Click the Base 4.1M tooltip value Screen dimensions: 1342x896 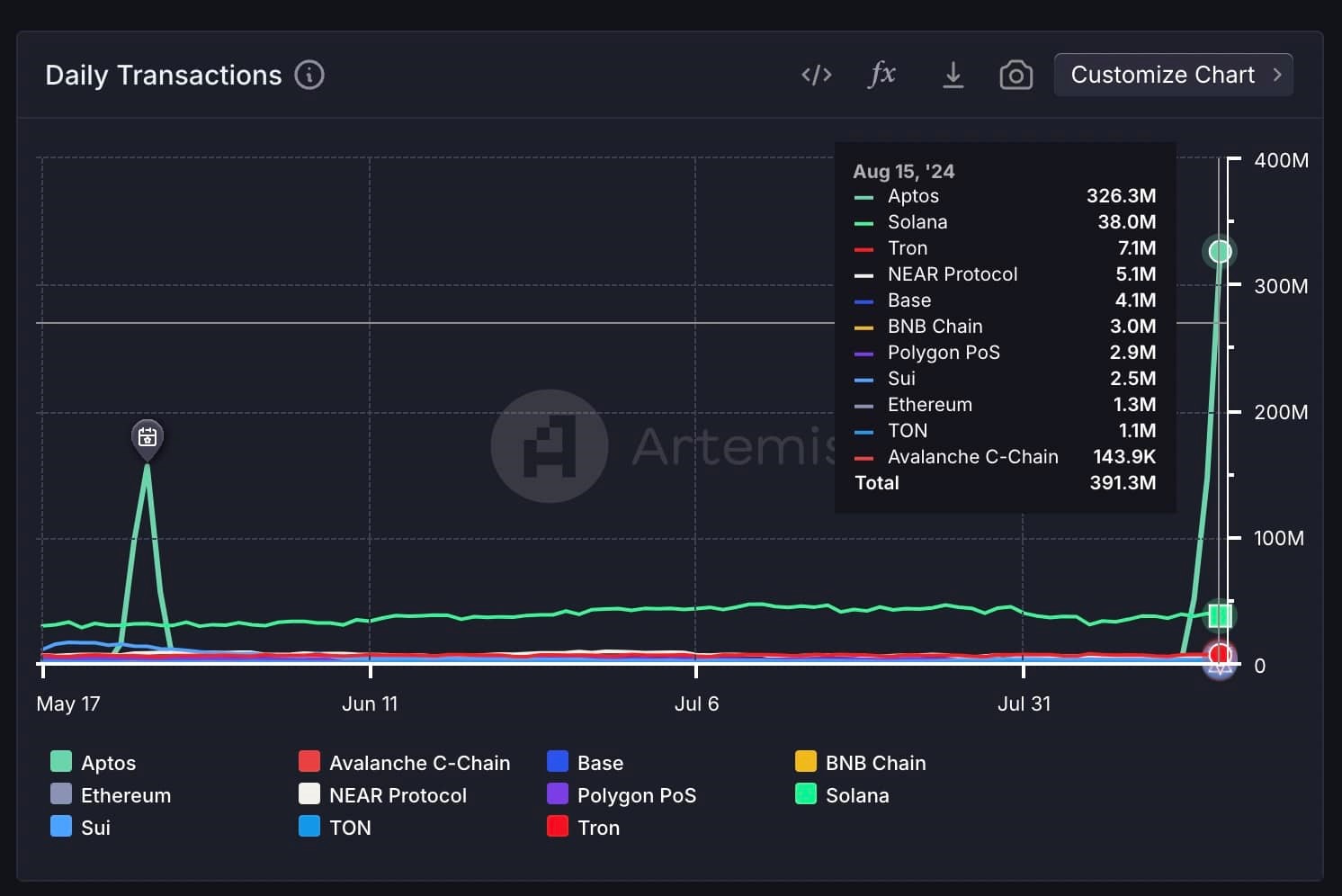(x=1136, y=300)
